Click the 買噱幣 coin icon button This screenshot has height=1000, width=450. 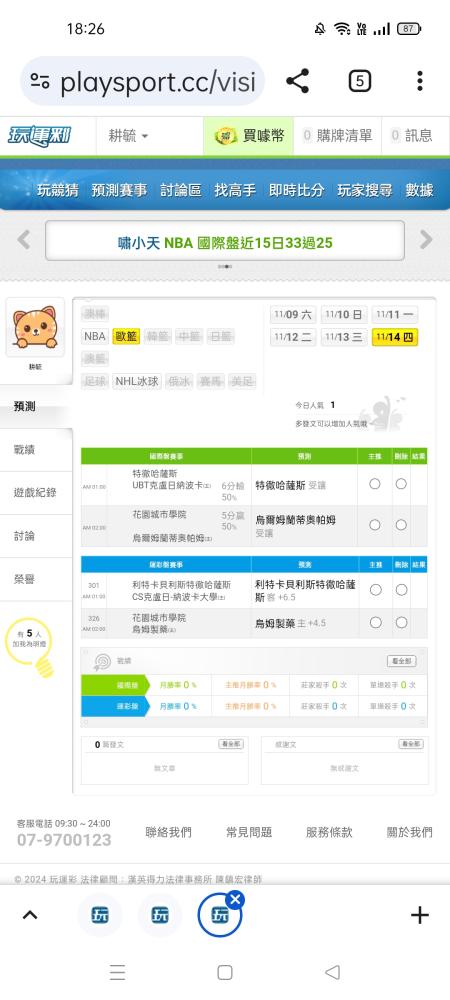(x=249, y=135)
